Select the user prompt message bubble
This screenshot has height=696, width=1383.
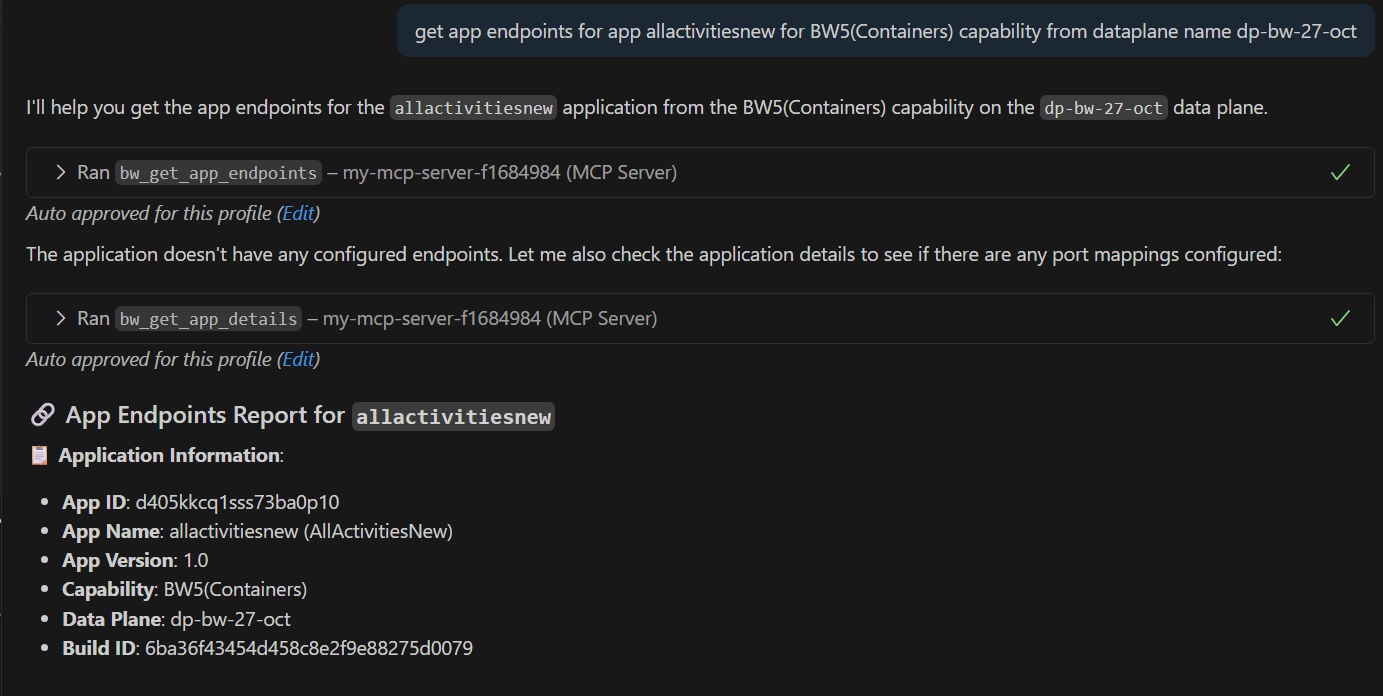885,31
